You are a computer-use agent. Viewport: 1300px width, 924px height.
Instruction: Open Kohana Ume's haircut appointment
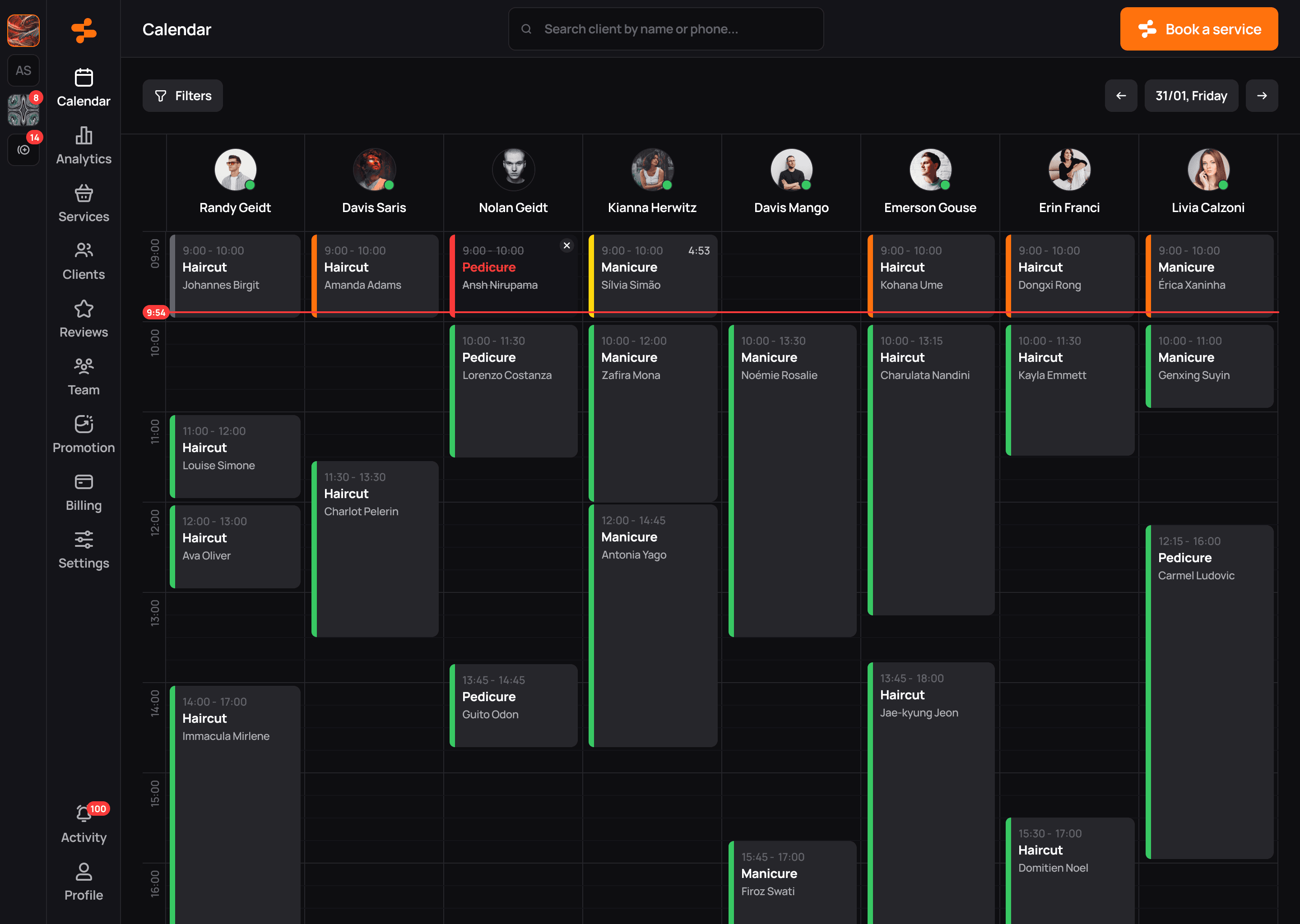[x=931, y=275]
